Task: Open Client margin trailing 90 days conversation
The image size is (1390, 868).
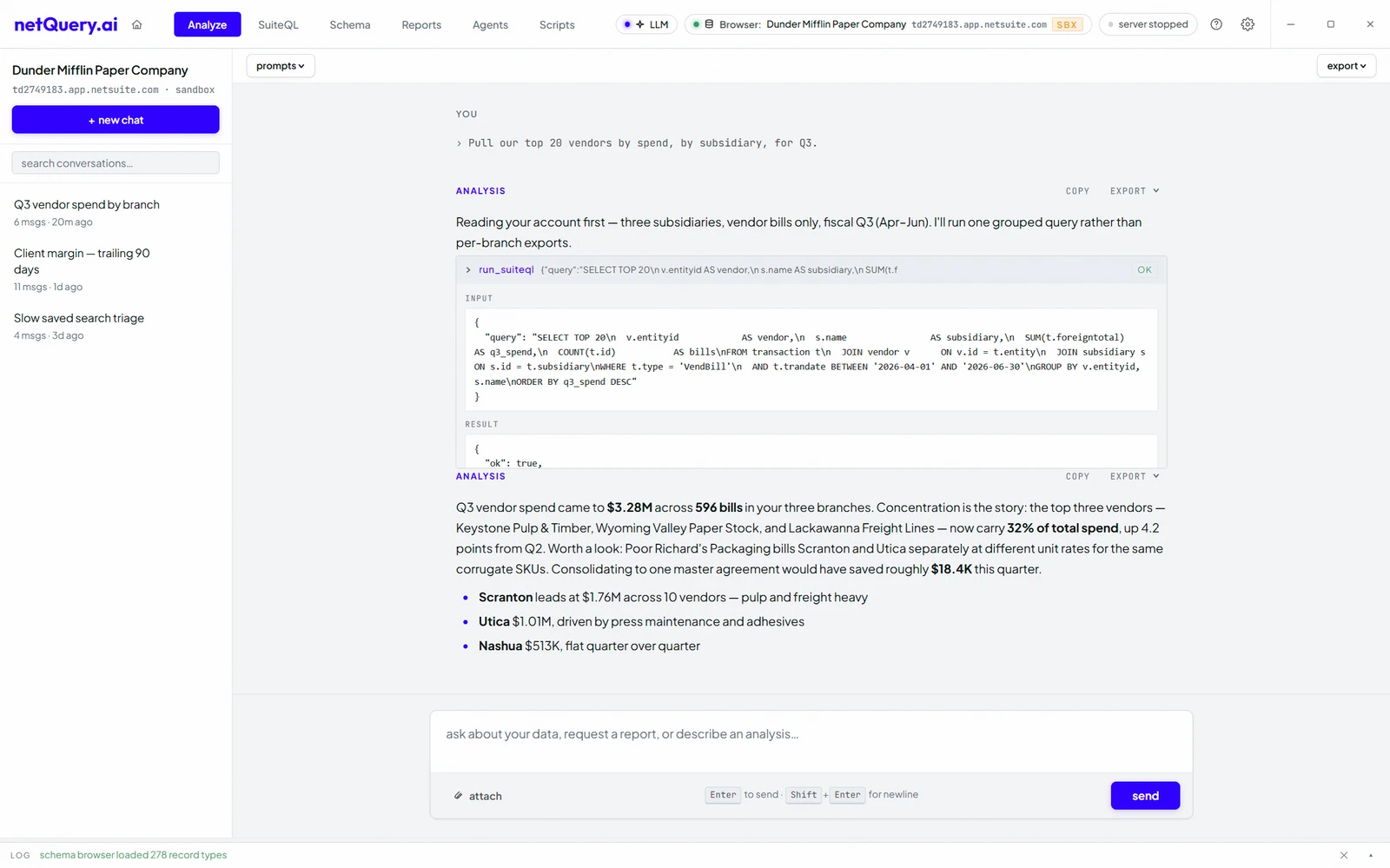Action: (116, 269)
